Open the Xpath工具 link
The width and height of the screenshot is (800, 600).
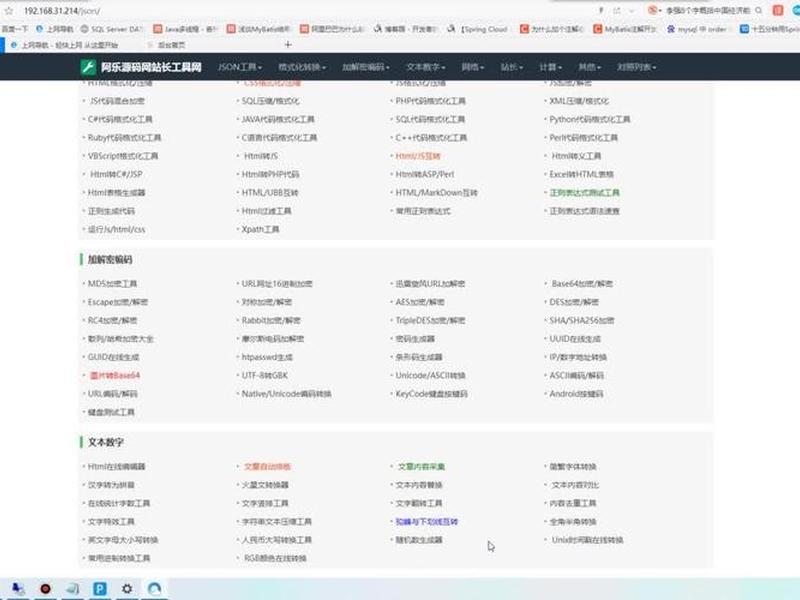click(x=260, y=230)
